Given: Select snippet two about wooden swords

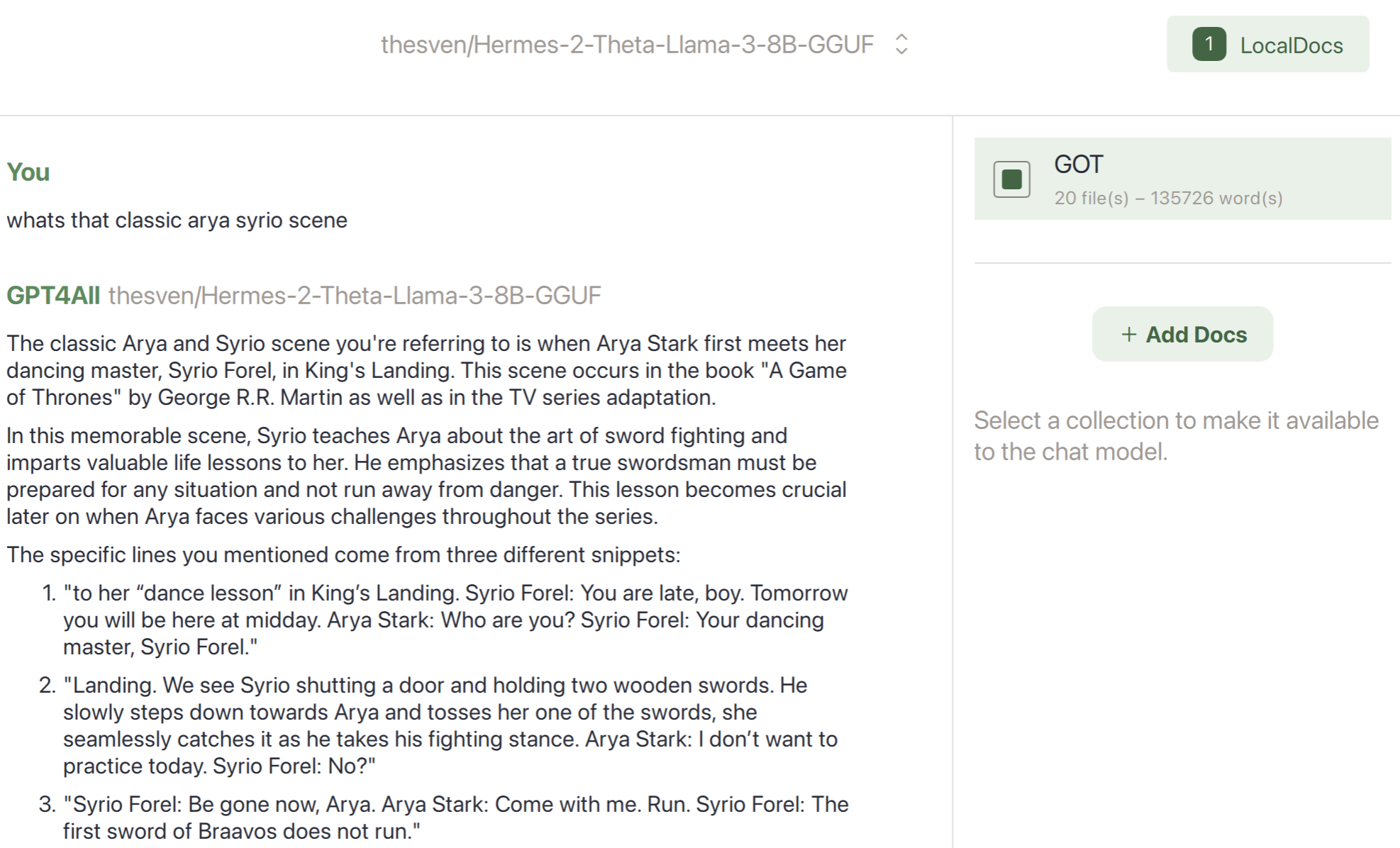Looking at the screenshot, I should point(447,725).
